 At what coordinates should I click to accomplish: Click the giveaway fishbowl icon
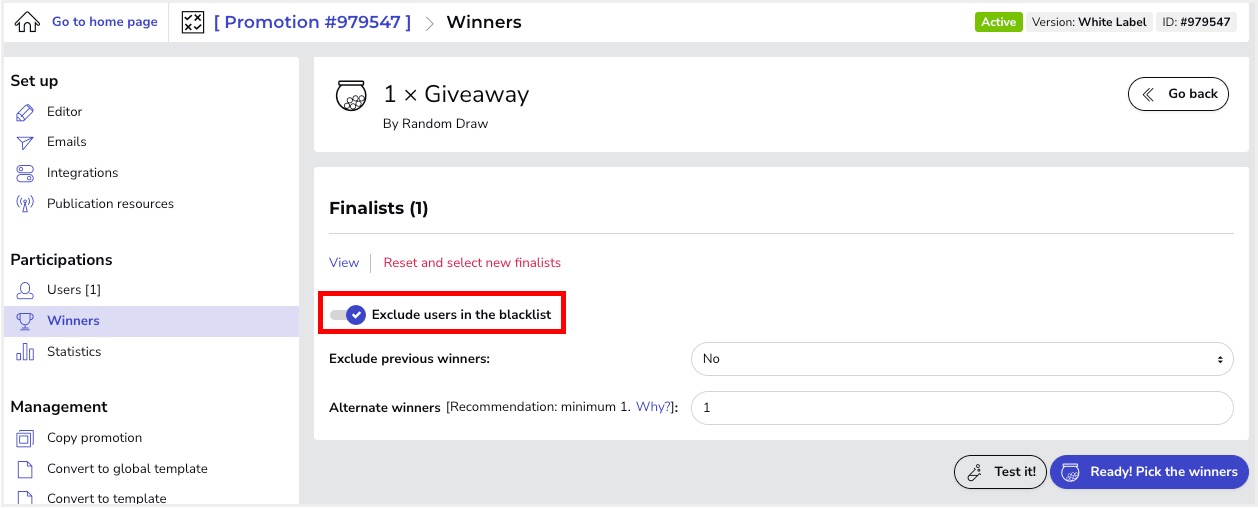351,96
